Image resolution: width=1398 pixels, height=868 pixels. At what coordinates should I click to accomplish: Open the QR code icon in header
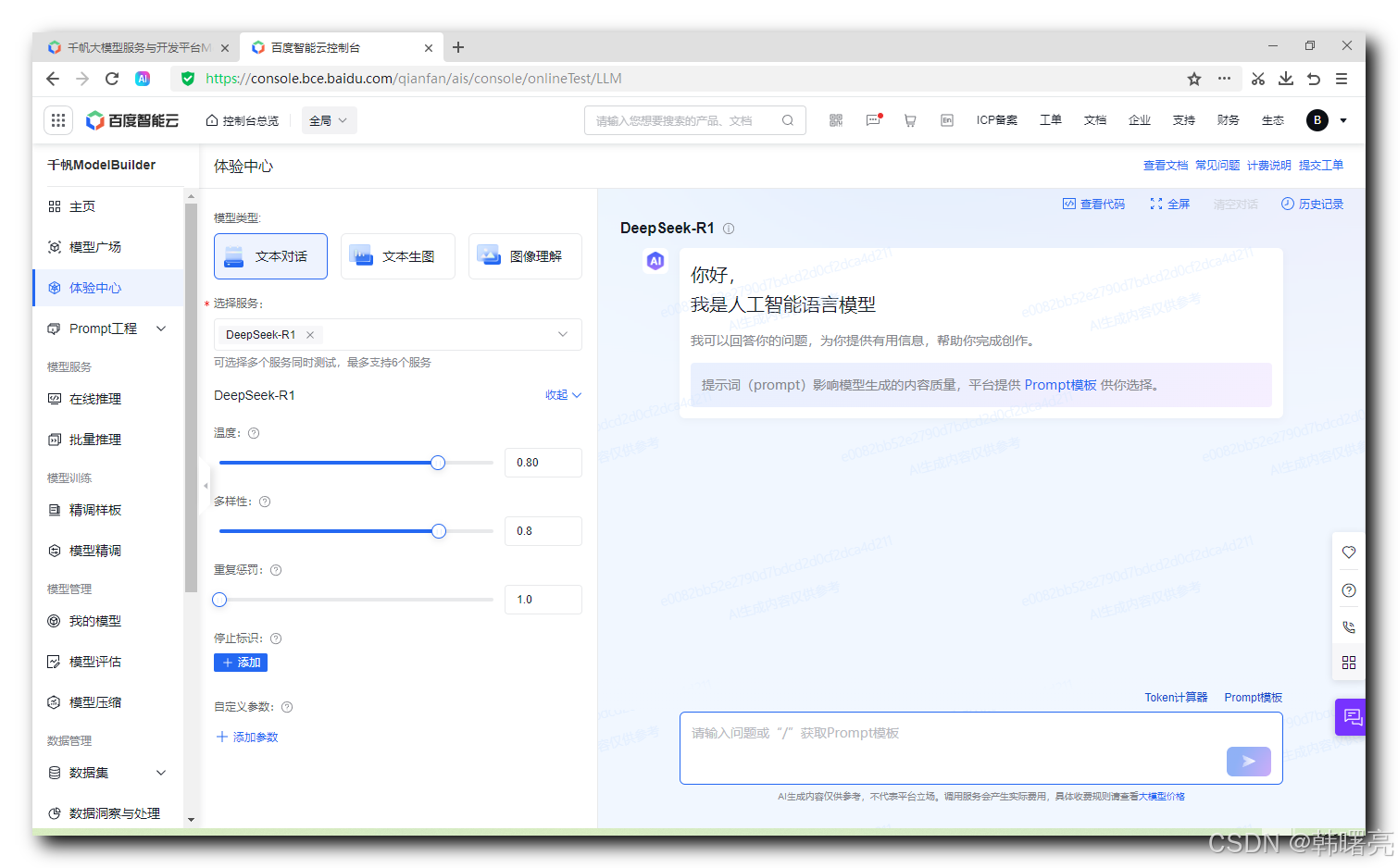tap(836, 120)
